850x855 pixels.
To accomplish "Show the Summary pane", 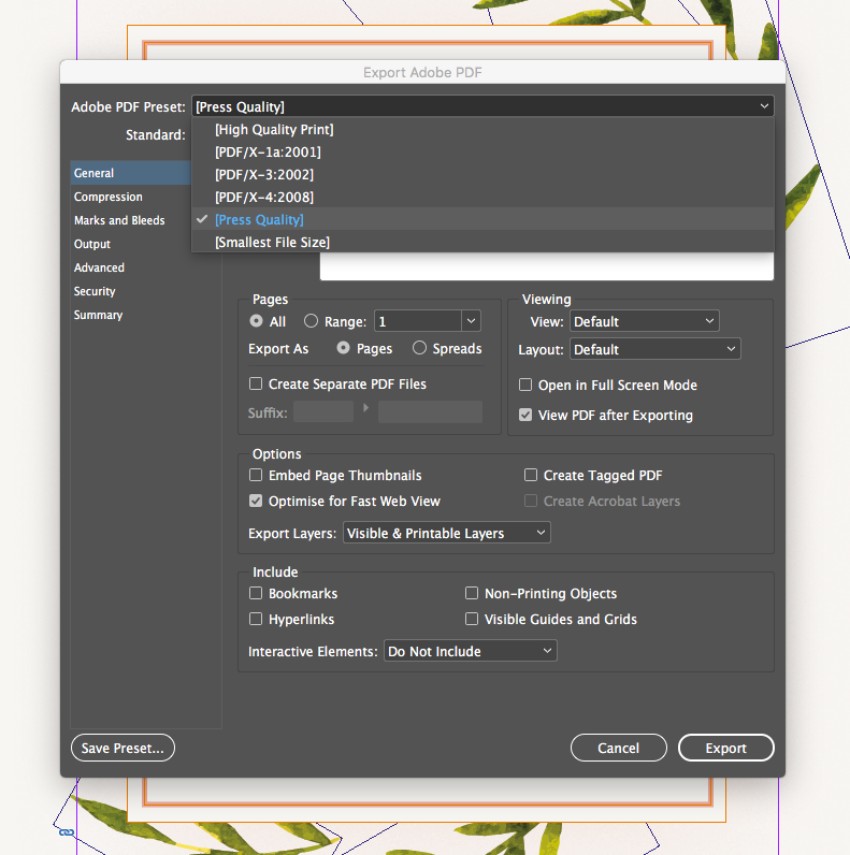I will click(x=97, y=314).
